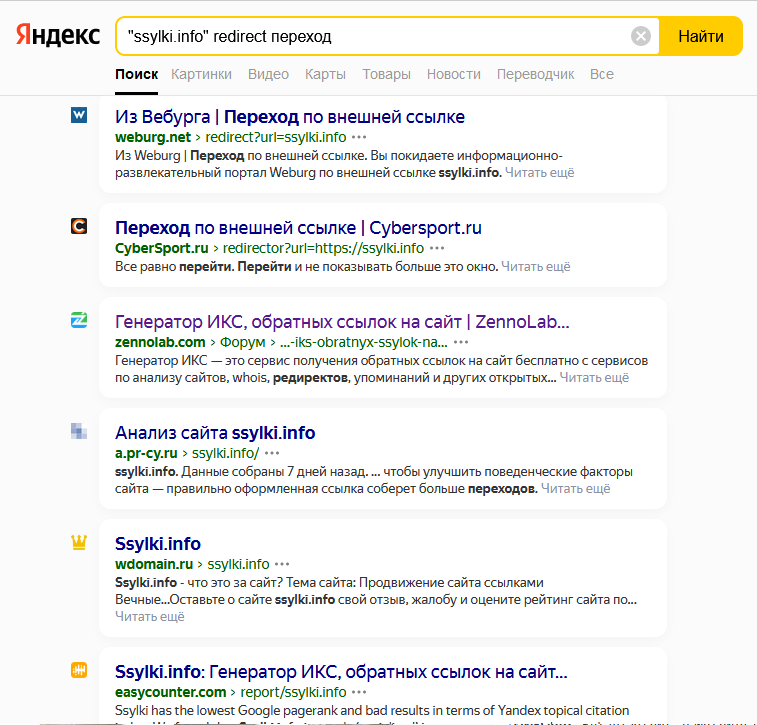Clear the search query with the X icon
This screenshot has width=757, height=725.
coord(641,36)
